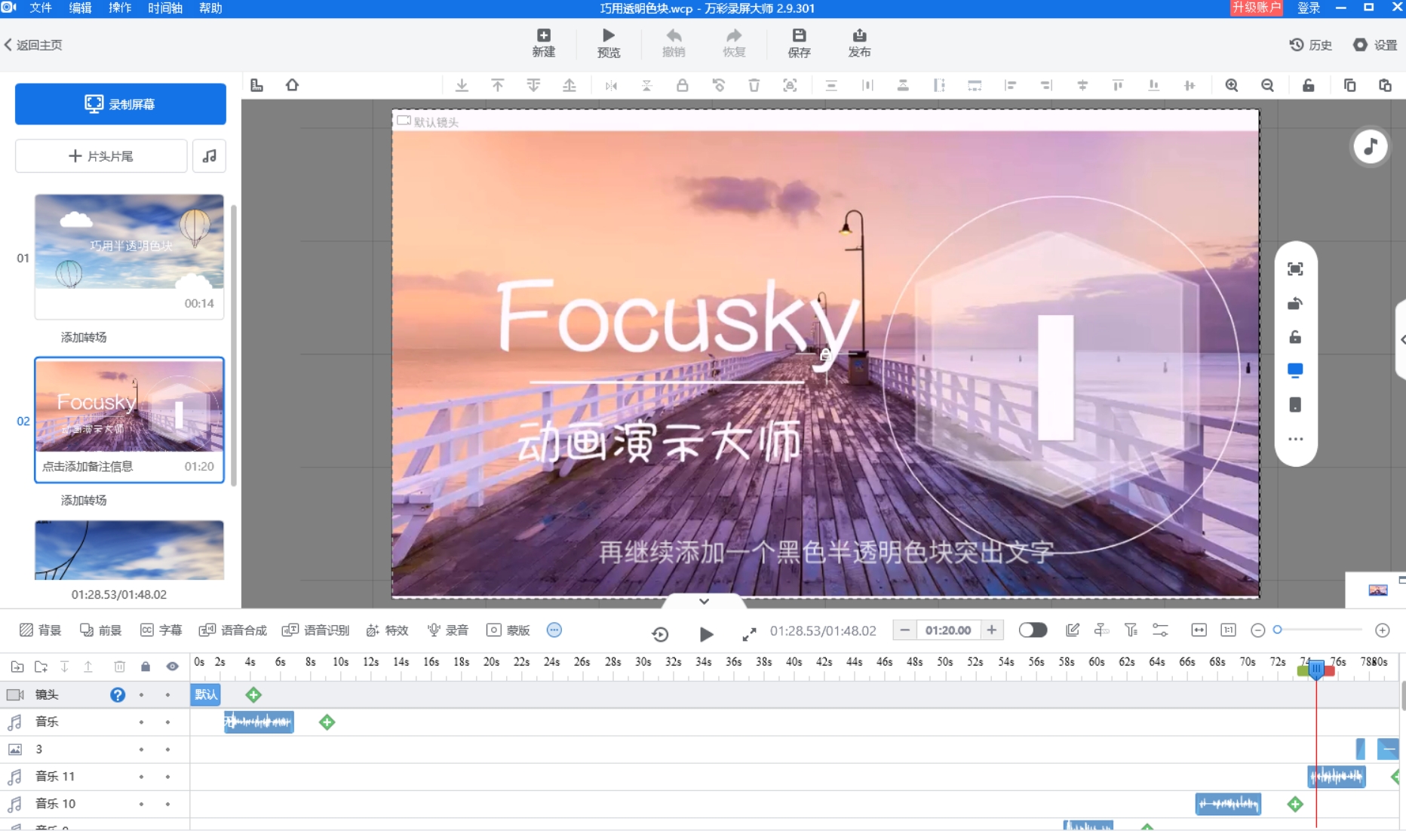Viewport: 1406px width, 840px height.
Task: Click the fullscreen expand arrows icon
Action: 749,634
